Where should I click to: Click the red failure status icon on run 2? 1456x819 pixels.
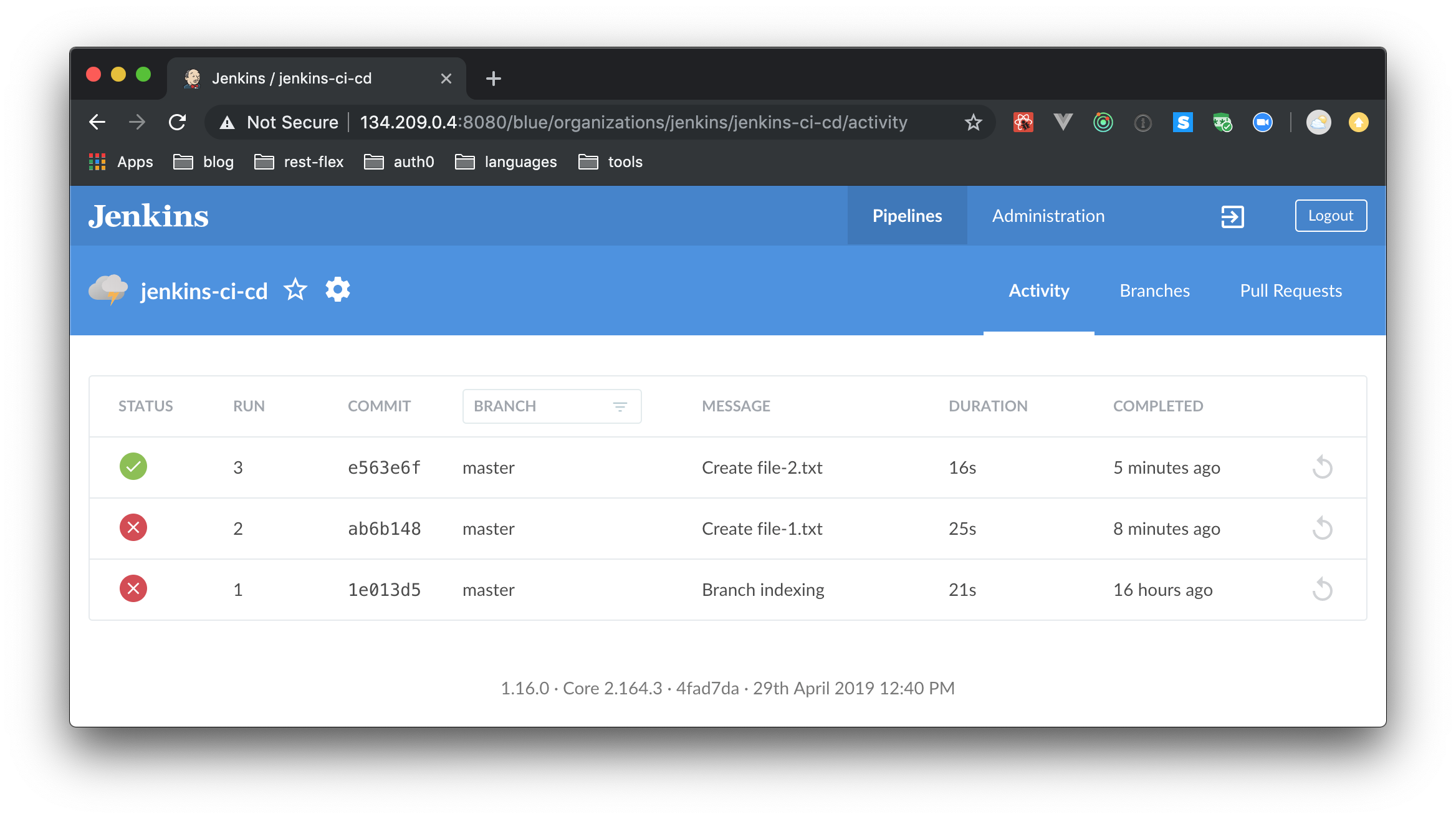click(133, 527)
